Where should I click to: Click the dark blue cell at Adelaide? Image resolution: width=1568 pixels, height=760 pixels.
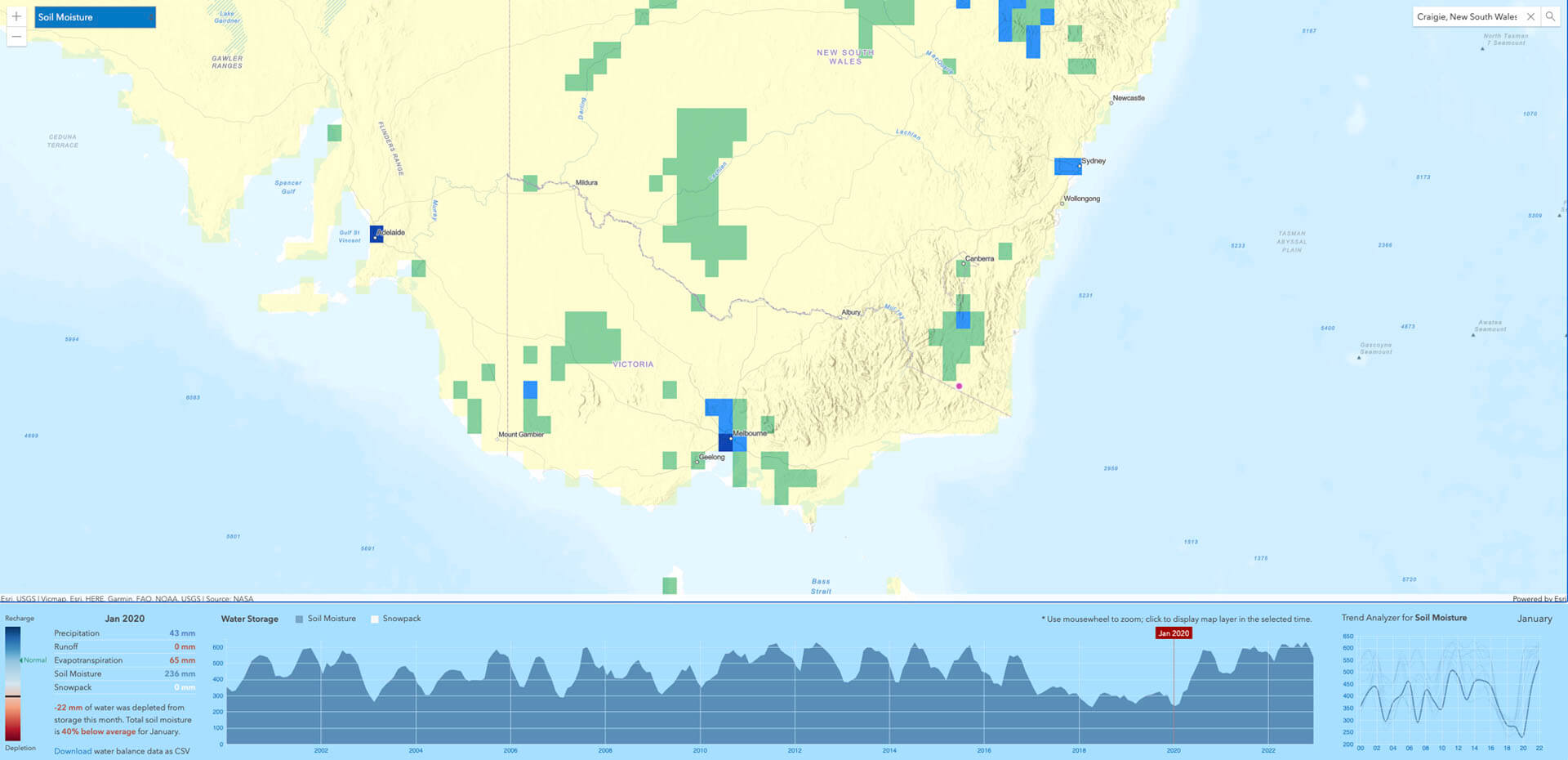point(376,235)
